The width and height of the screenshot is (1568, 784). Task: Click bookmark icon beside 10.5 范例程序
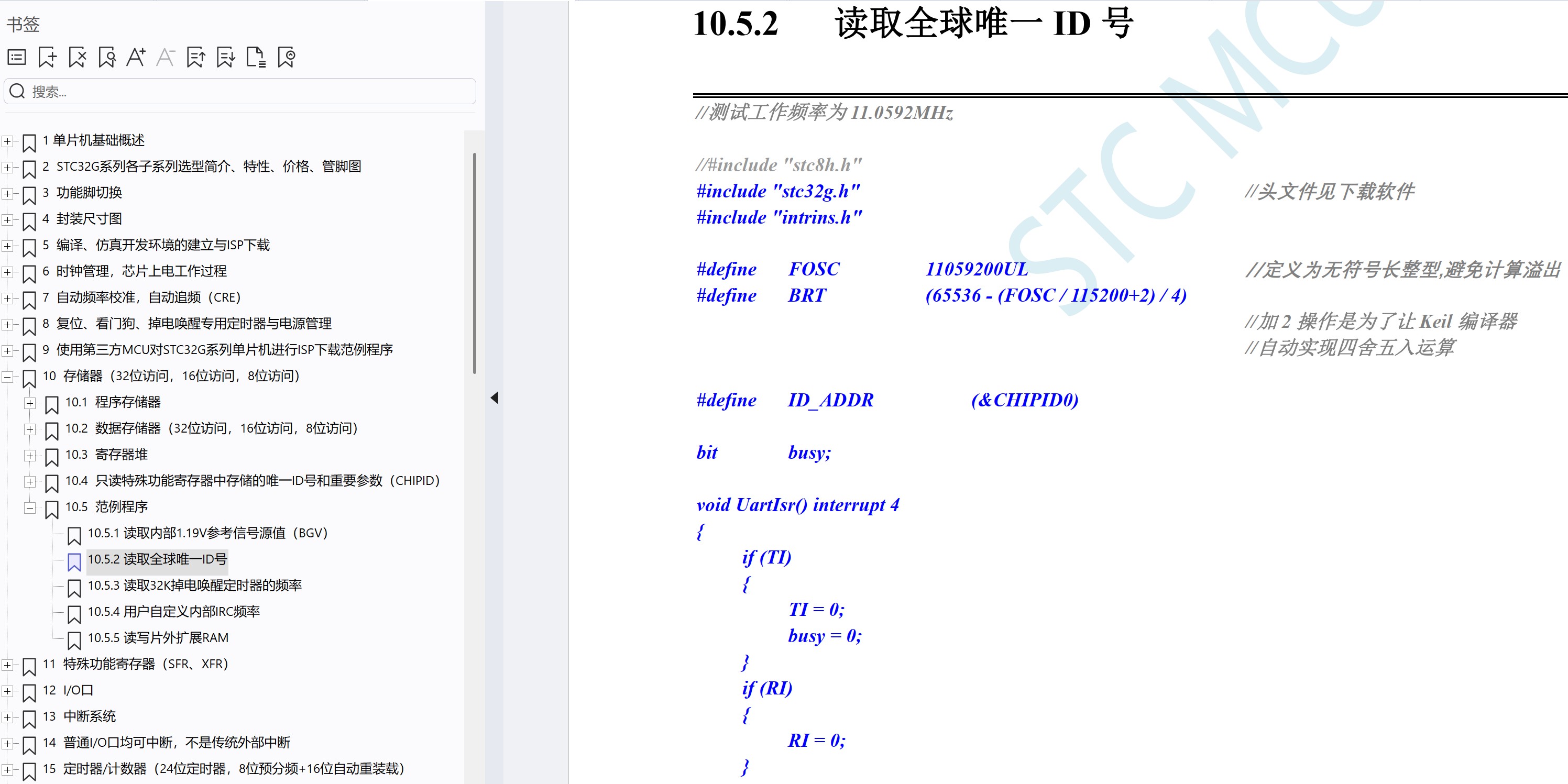[52, 510]
